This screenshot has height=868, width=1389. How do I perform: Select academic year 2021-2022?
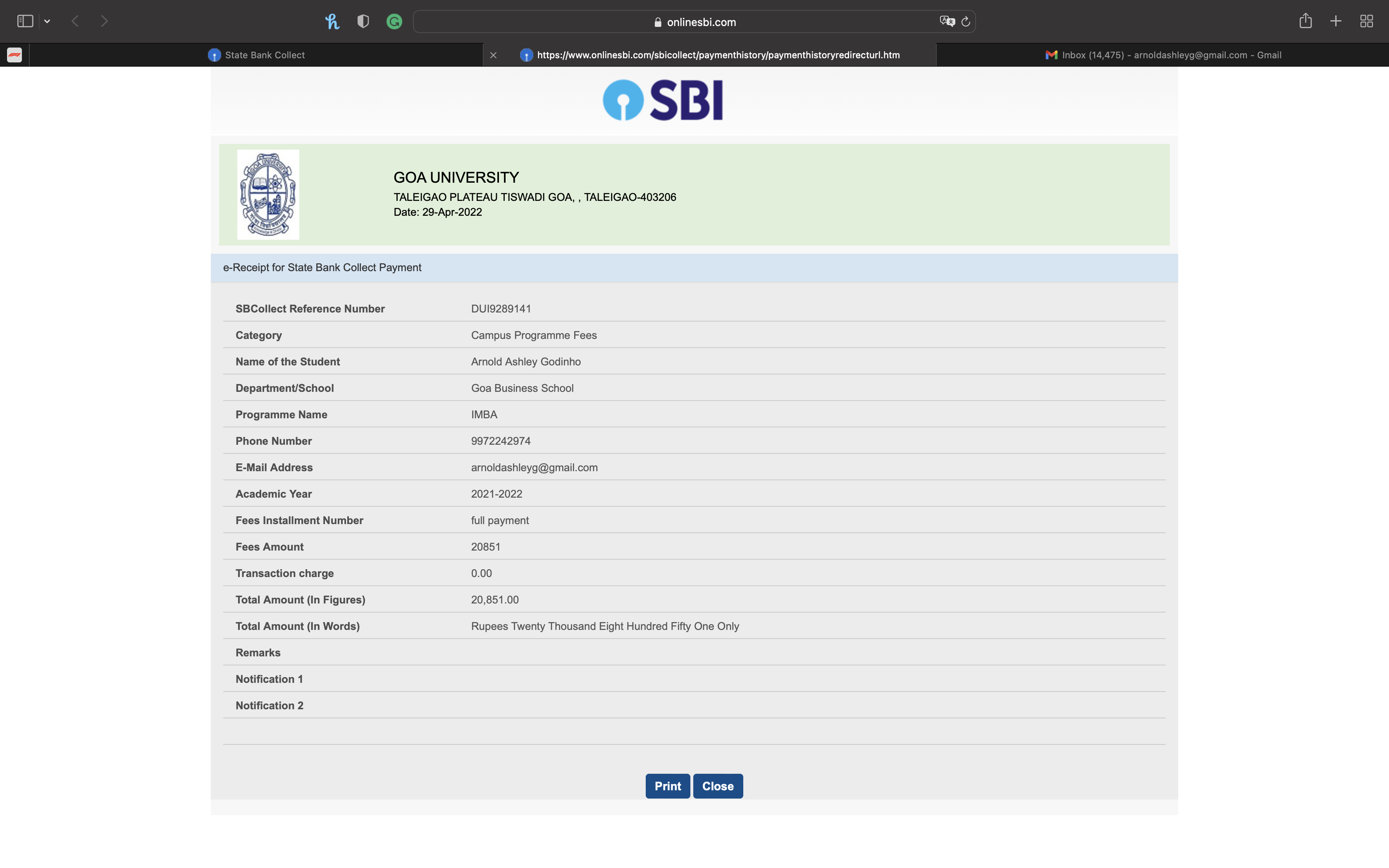click(496, 494)
